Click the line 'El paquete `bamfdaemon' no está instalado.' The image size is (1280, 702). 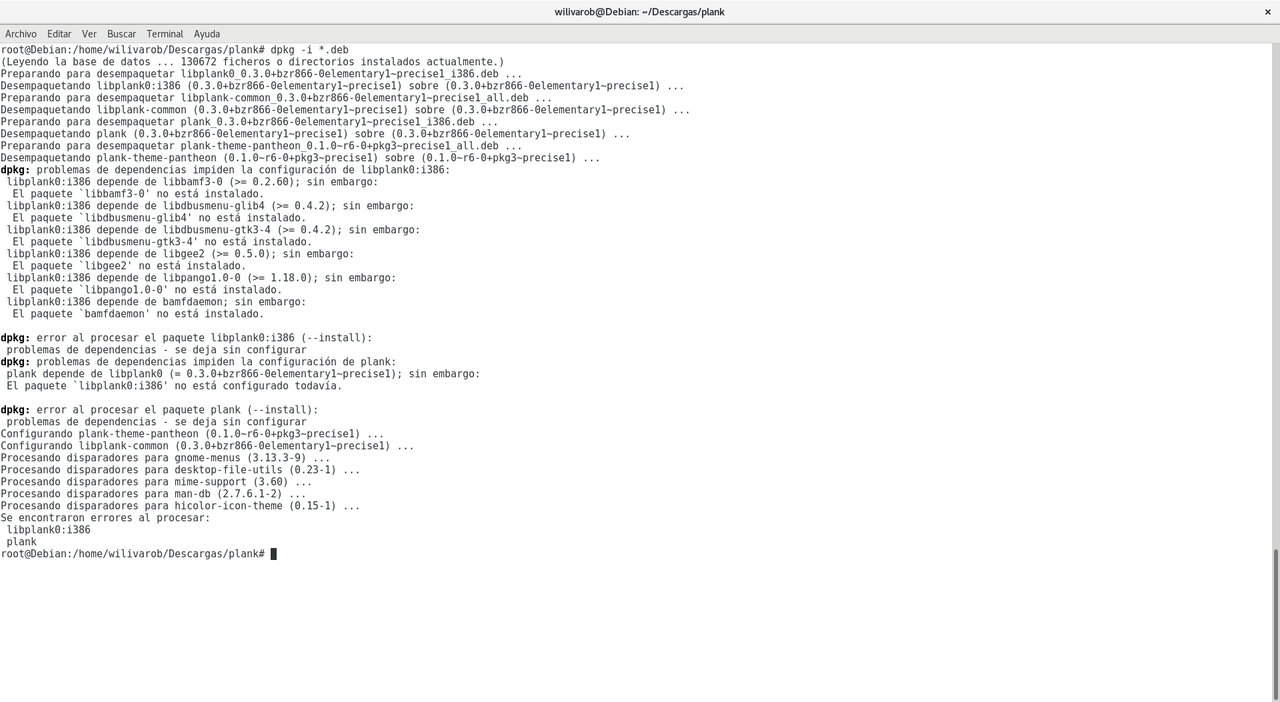(139, 314)
